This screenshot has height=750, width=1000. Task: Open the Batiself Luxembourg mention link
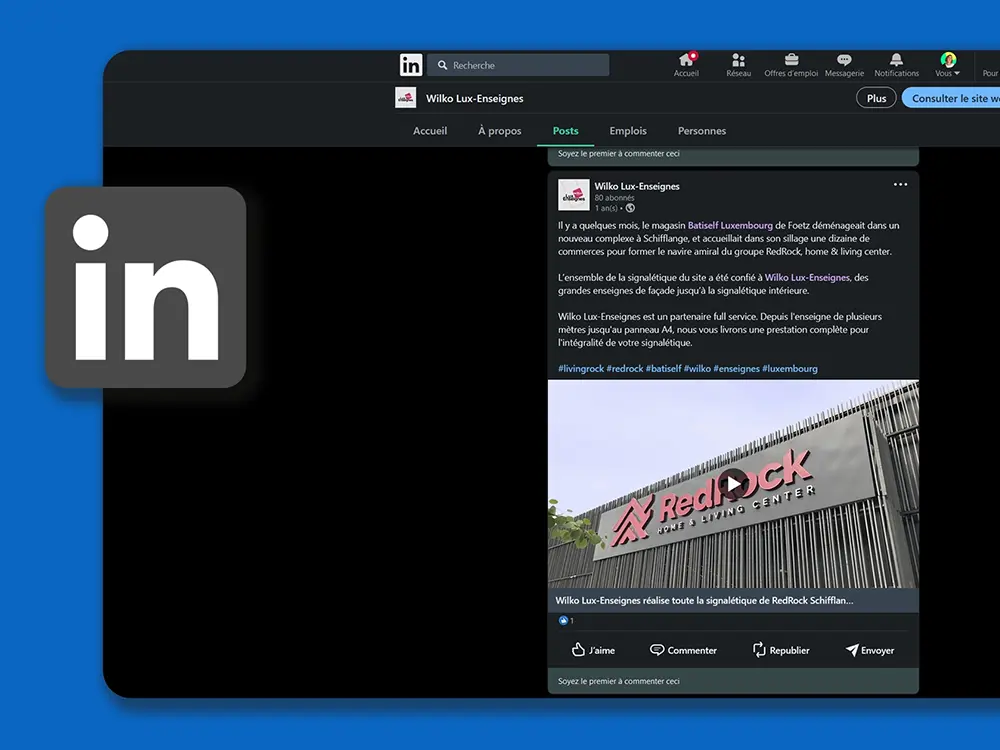pyautogui.click(x=730, y=225)
